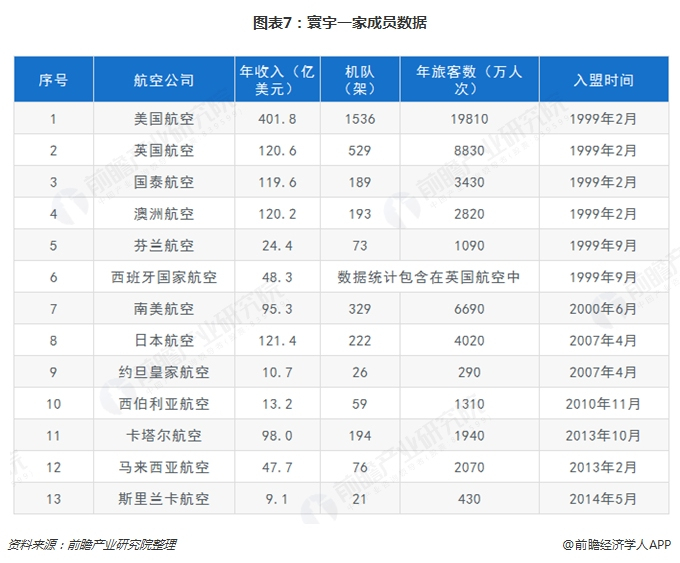The image size is (680, 563).
Task: Click fleet size 73
Action: [x=360, y=245]
